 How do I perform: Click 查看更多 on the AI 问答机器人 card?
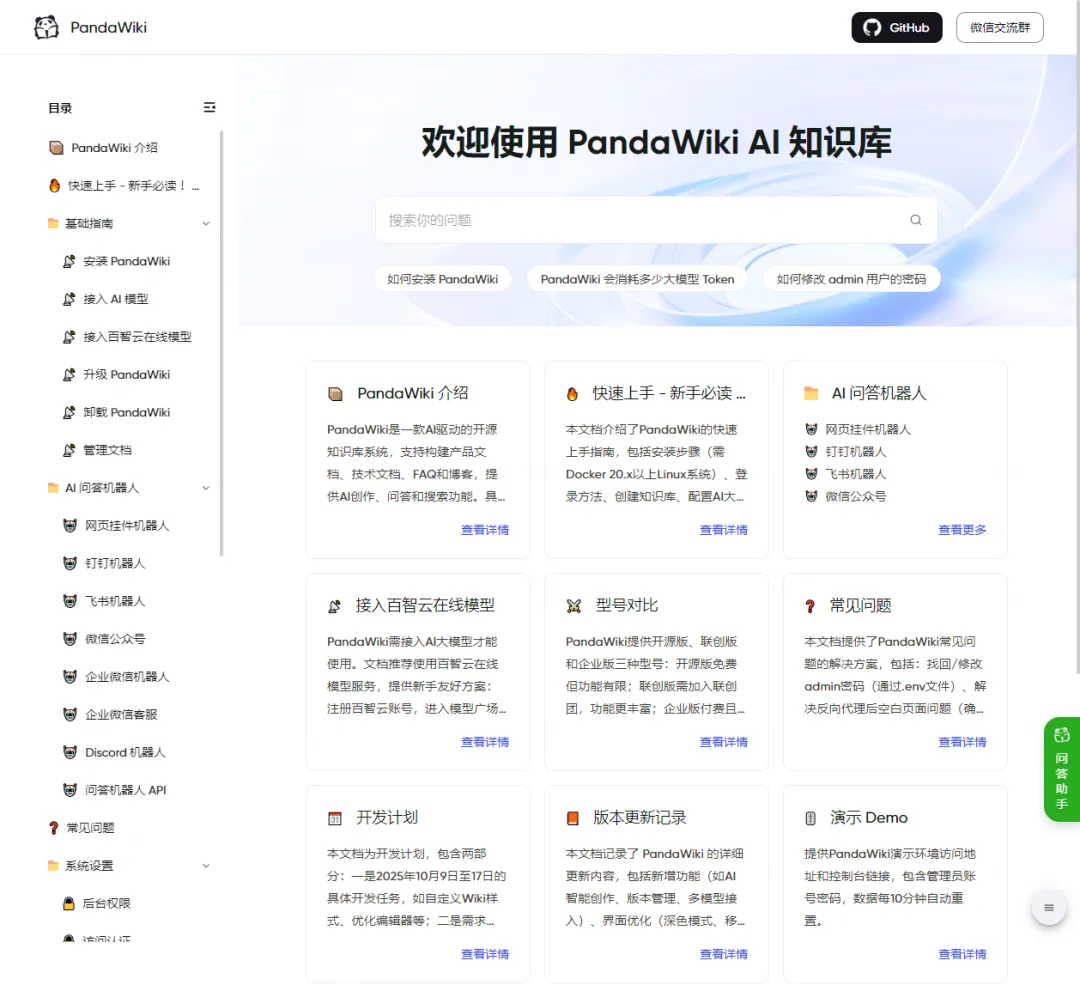(962, 530)
